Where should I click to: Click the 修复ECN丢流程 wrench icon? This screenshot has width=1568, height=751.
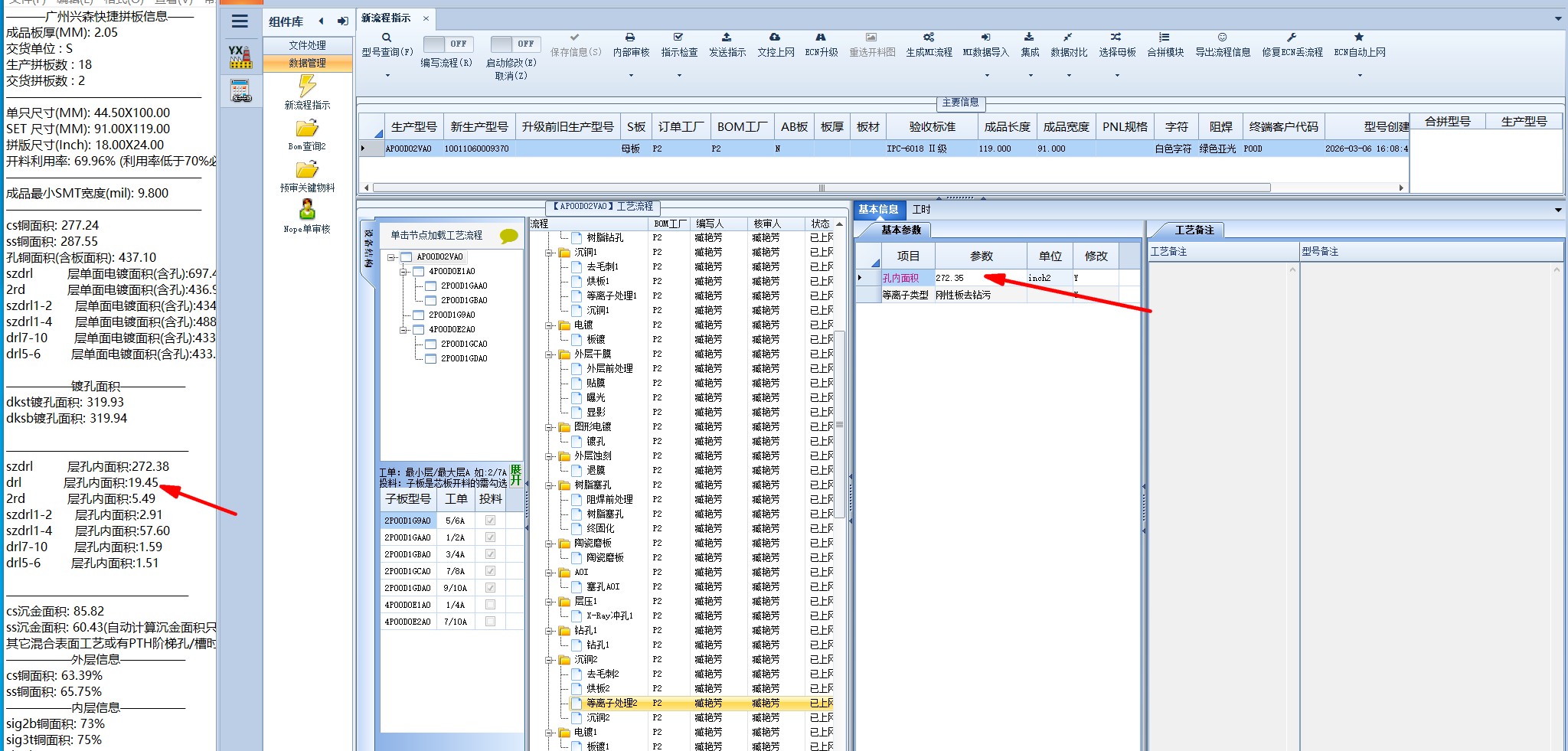[x=1292, y=37]
